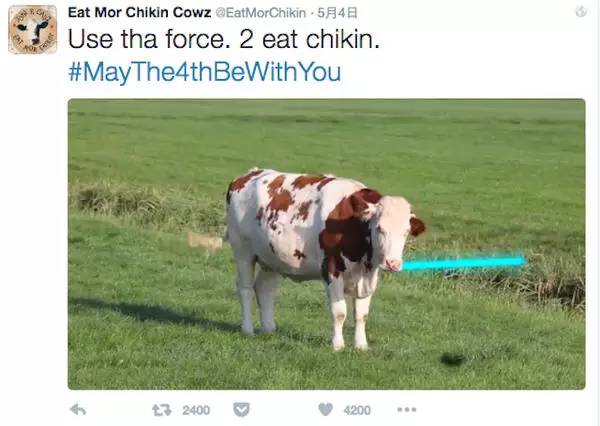This screenshot has height=426, width=600.
Task: Retweet using the retweet arrows icon
Action: tap(161, 410)
